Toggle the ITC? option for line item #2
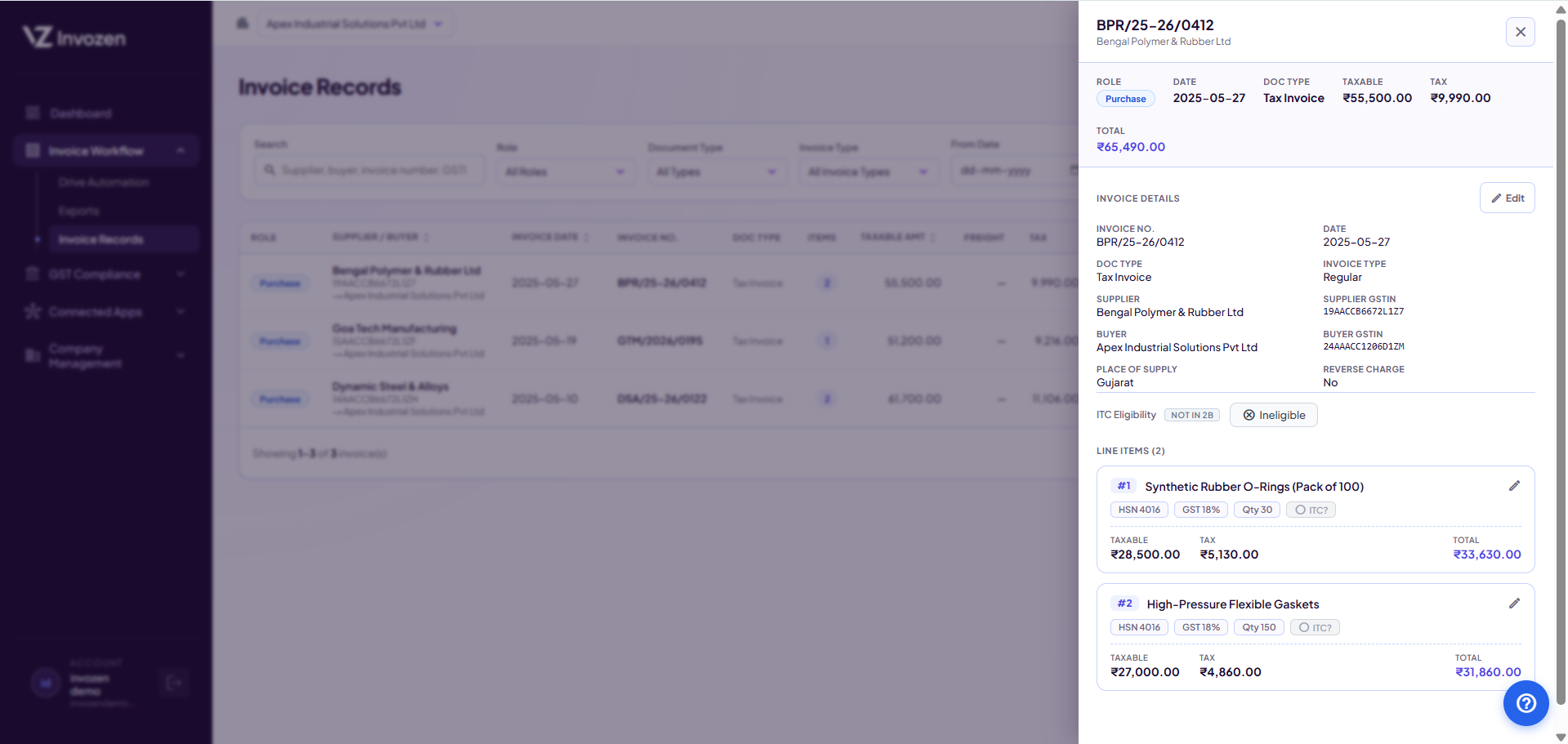1568x744 pixels. [x=1315, y=627]
